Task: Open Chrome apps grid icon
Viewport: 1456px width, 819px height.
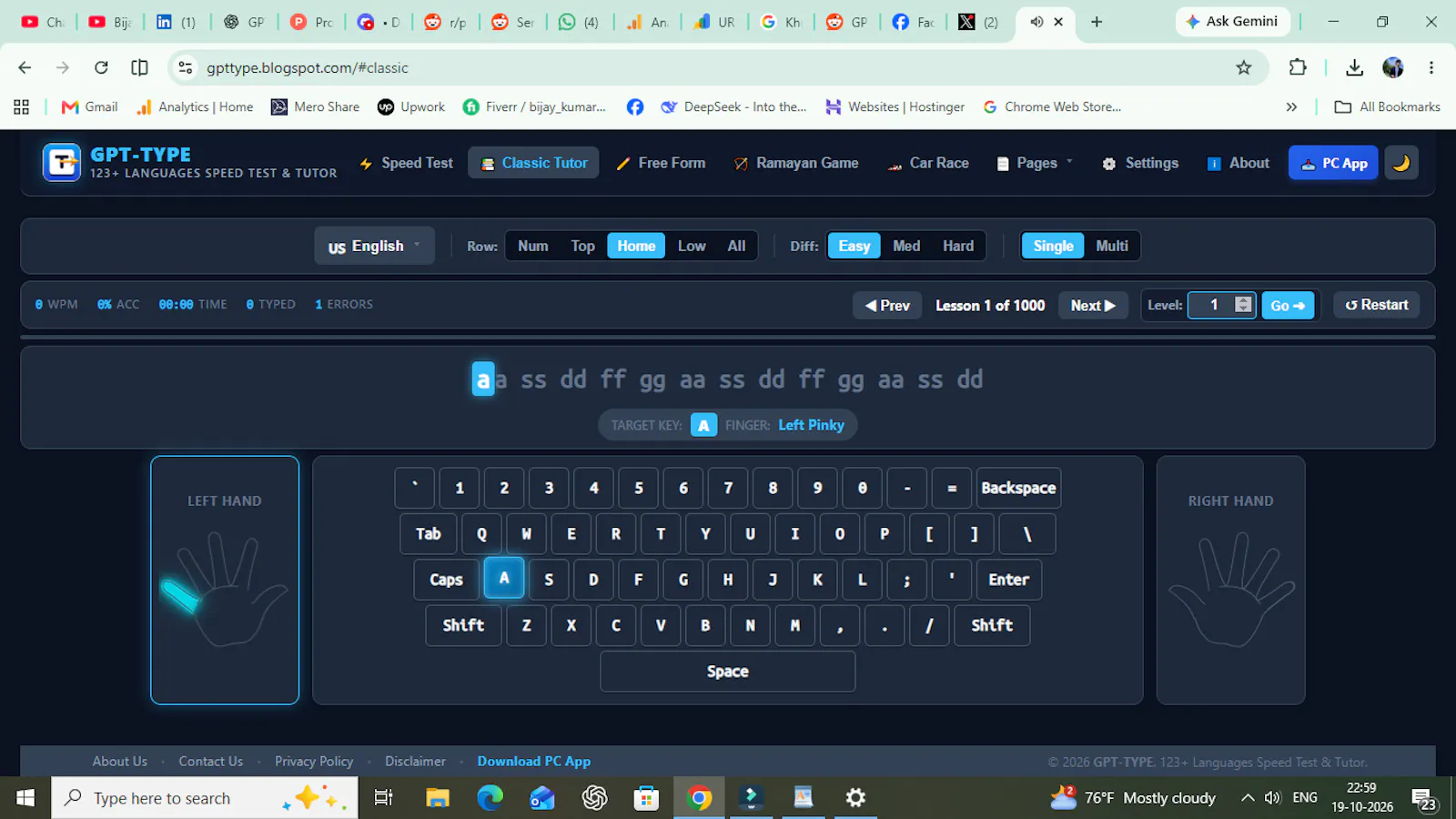Action: pyautogui.click(x=22, y=107)
